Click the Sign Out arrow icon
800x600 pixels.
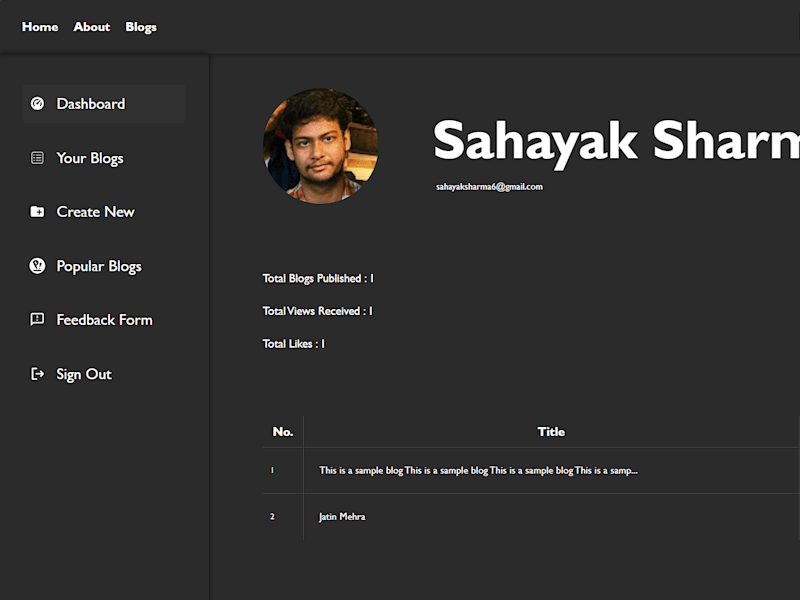37,374
